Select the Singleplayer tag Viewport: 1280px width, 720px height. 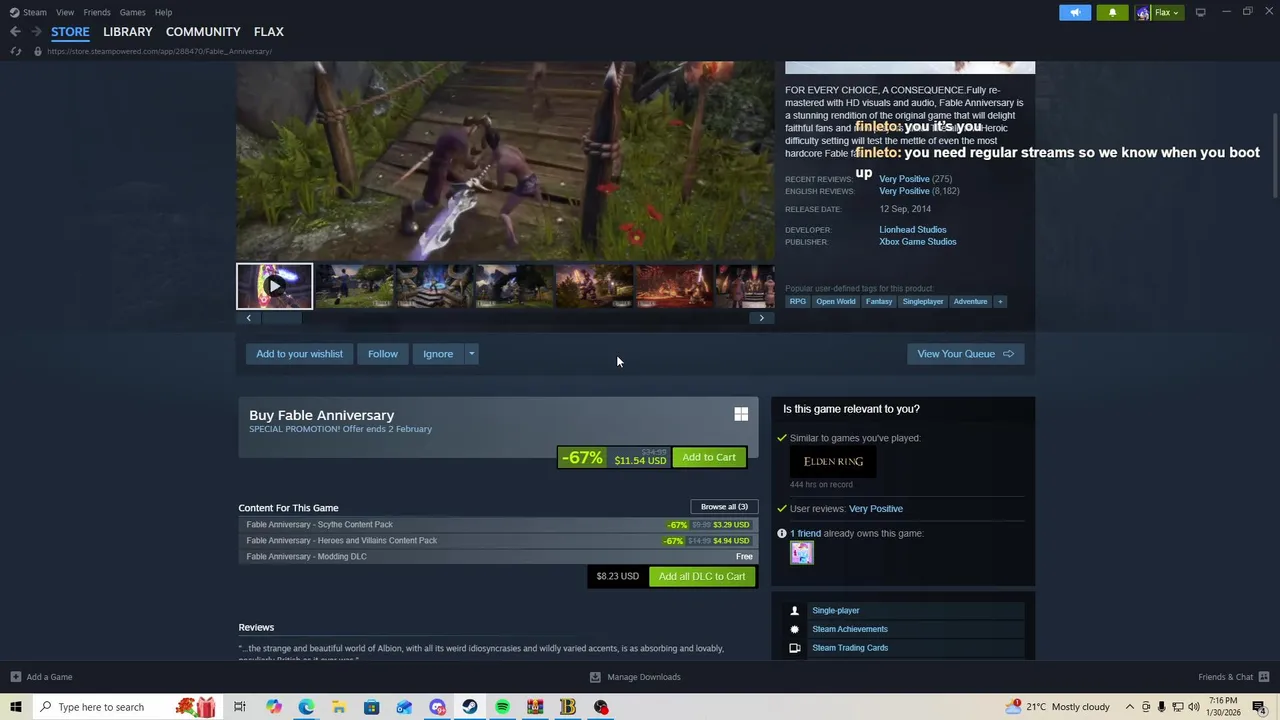pos(922,301)
